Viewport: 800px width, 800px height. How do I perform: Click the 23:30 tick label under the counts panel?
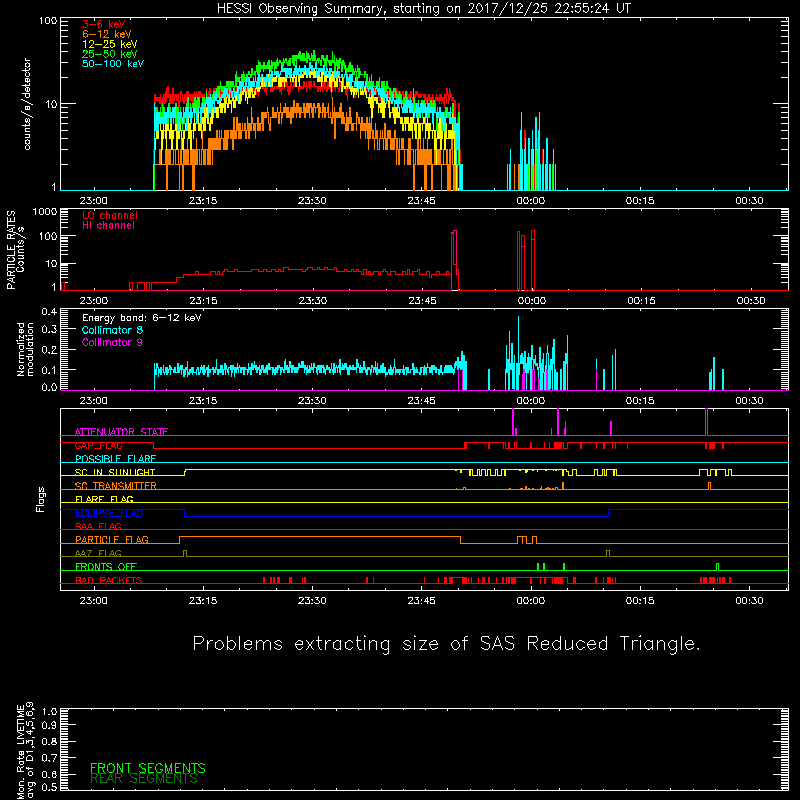pos(312,201)
